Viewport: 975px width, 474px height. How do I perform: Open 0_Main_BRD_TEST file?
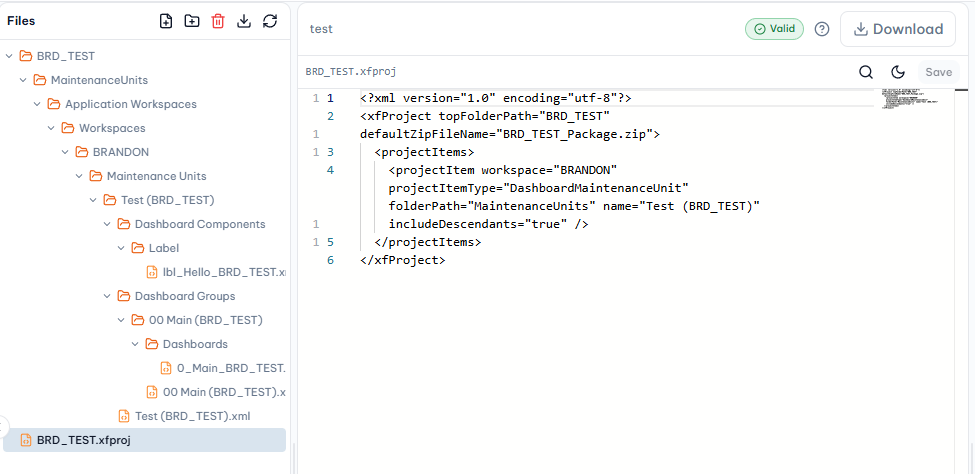pyautogui.click(x=223, y=368)
